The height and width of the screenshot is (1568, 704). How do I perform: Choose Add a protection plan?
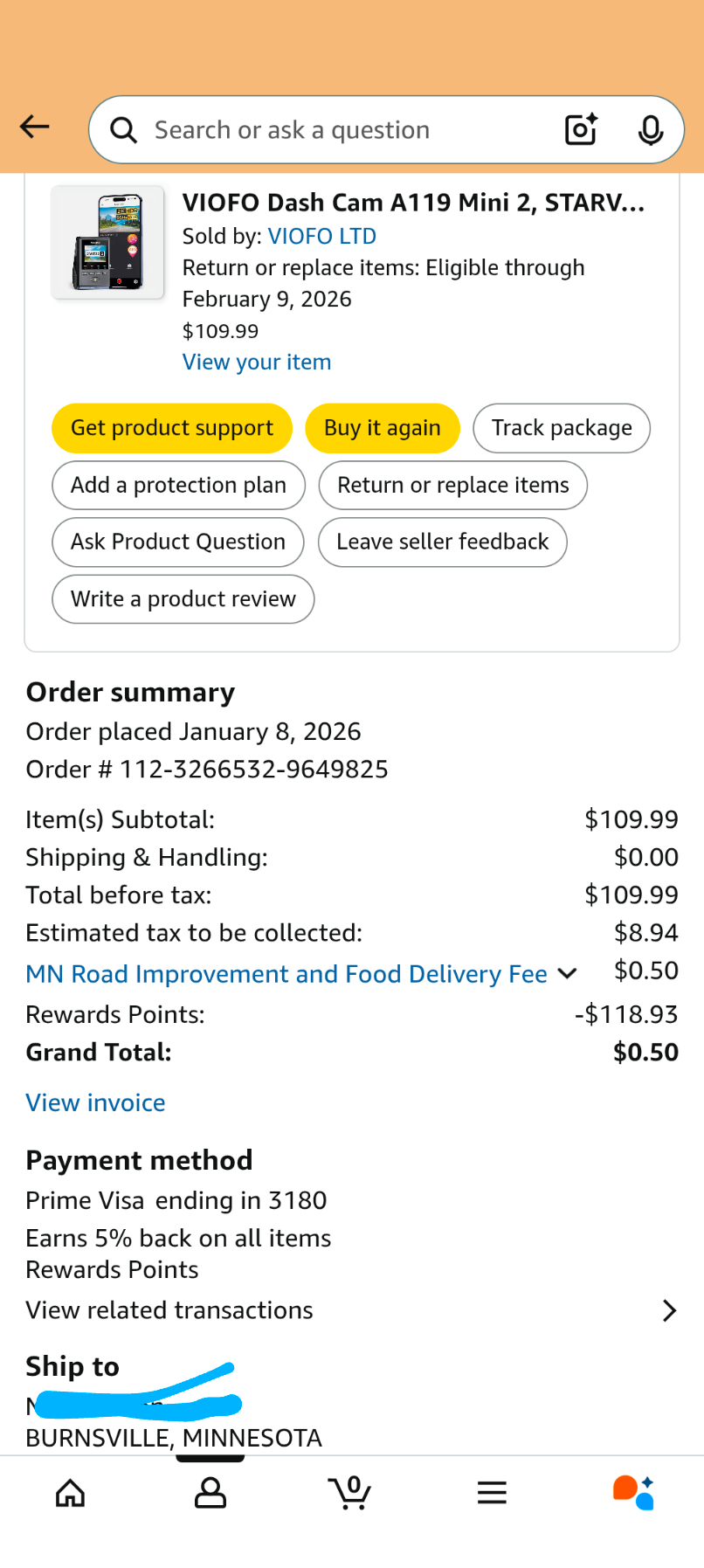coord(178,485)
